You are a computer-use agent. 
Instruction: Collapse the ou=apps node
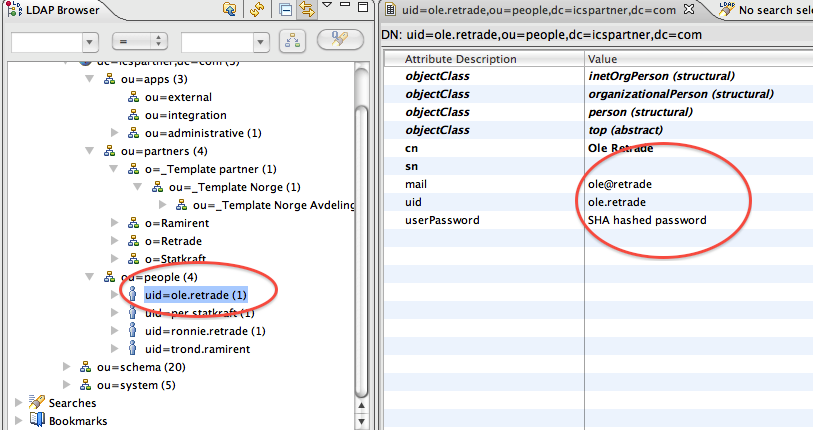pyautogui.click(x=90, y=79)
